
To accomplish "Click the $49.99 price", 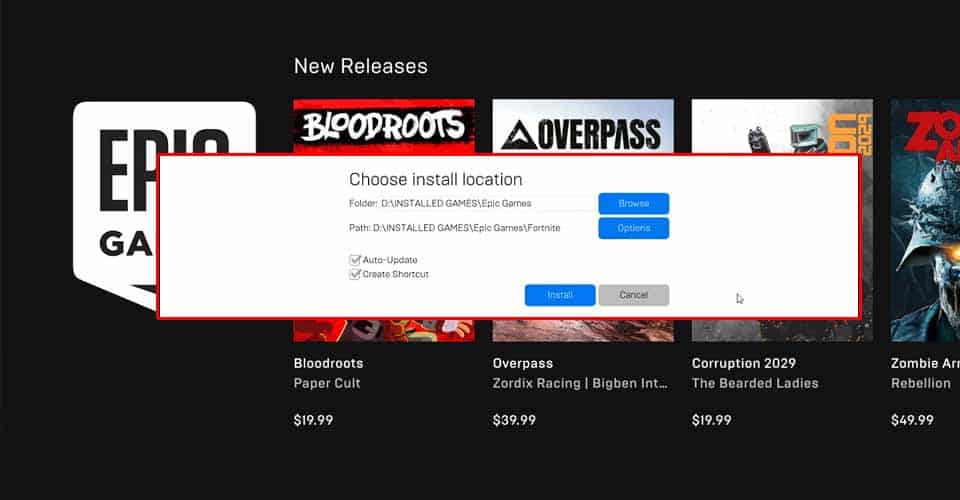I will click(x=912, y=420).
